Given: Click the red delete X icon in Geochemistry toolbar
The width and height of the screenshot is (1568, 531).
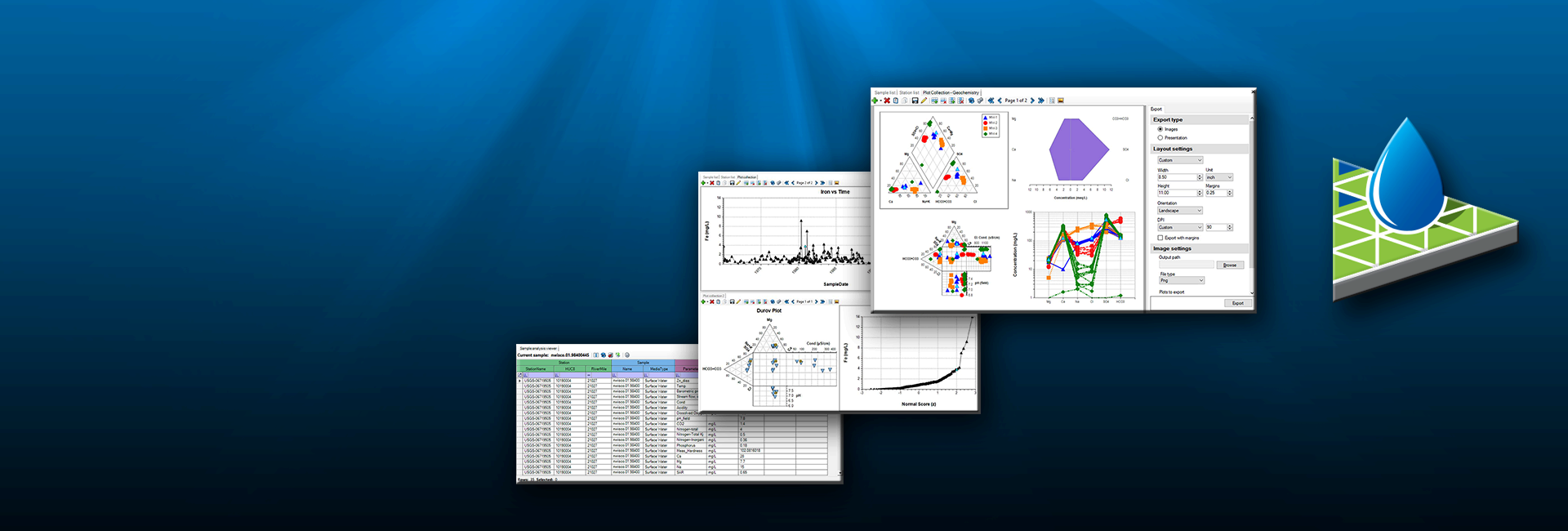Looking at the screenshot, I should (887, 100).
